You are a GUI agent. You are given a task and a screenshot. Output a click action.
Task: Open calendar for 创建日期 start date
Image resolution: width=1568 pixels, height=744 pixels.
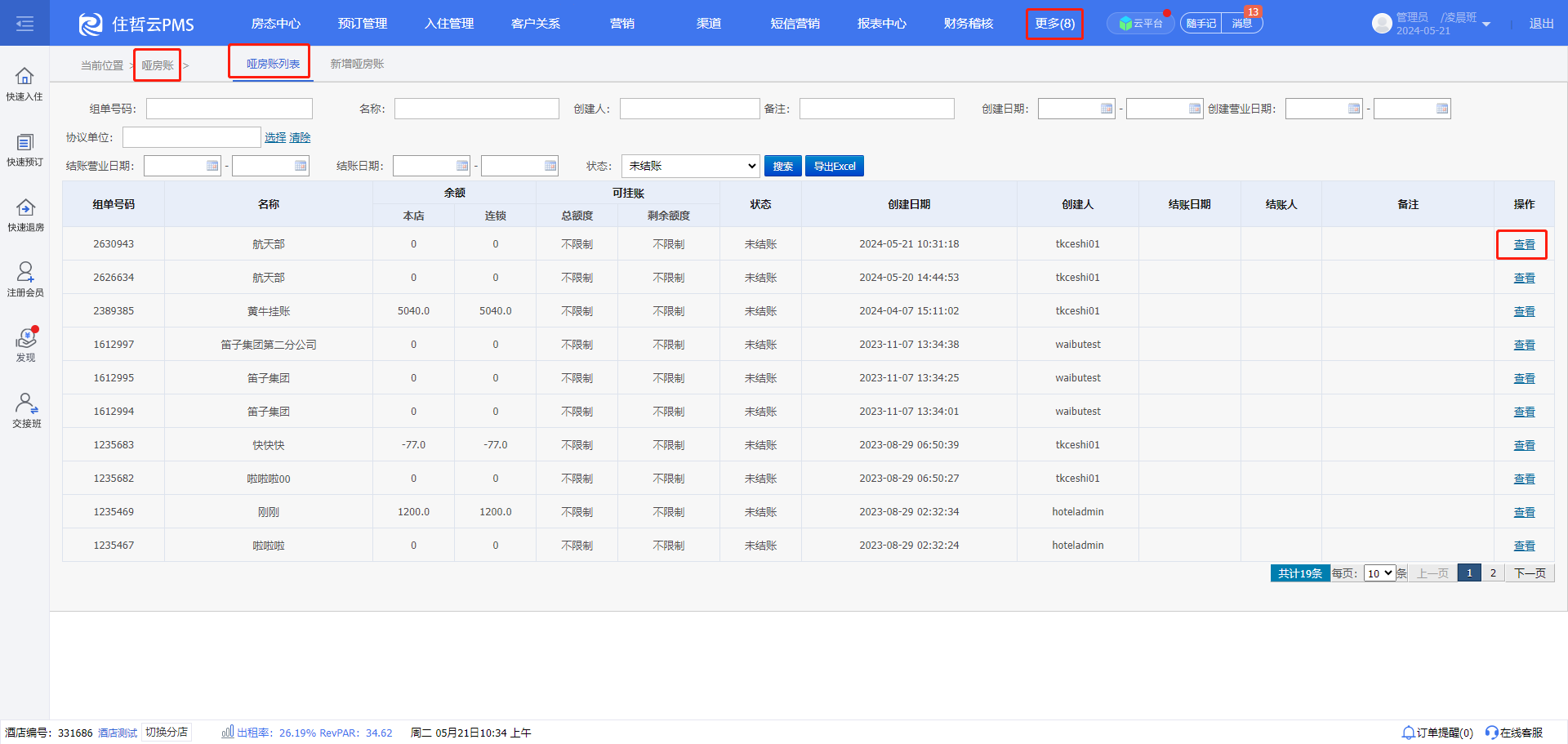[x=1107, y=109]
